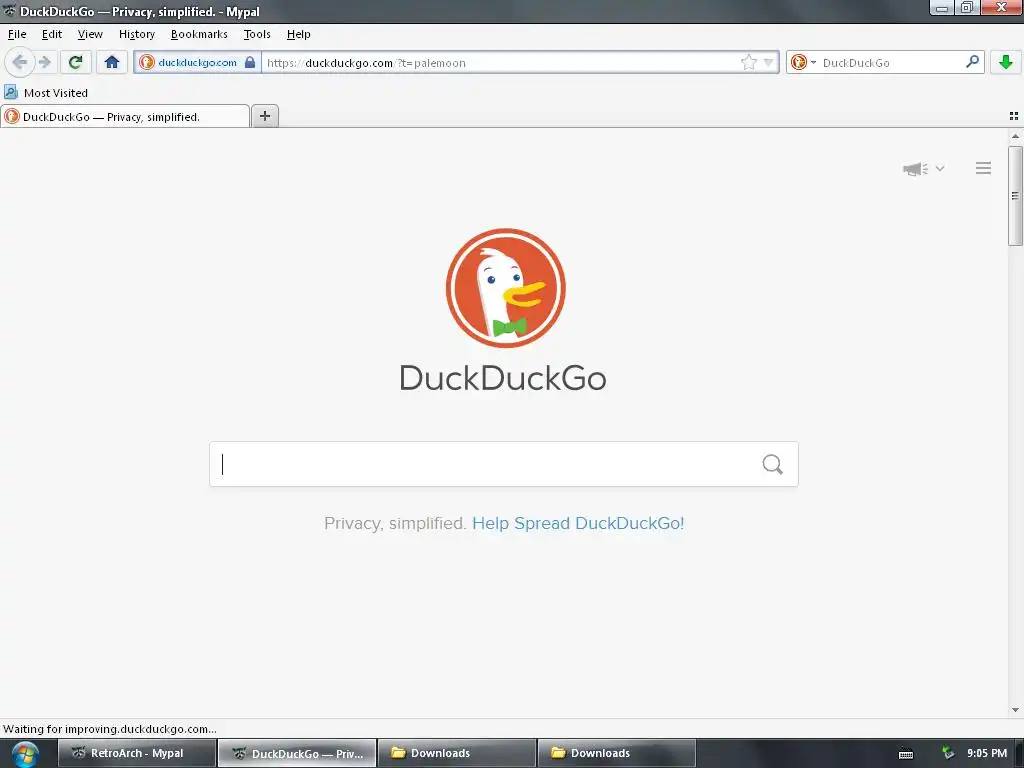Screen dimensions: 1024x768
Task: Go back using the back arrow button
Action: point(20,63)
